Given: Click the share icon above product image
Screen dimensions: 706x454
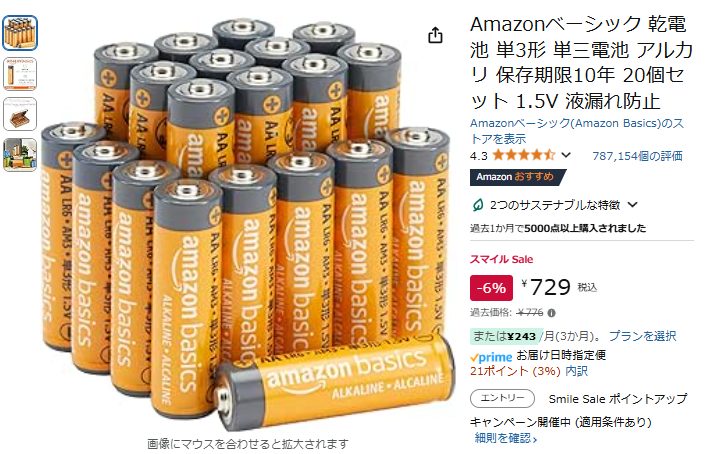Looking at the screenshot, I should pyautogui.click(x=435, y=35).
